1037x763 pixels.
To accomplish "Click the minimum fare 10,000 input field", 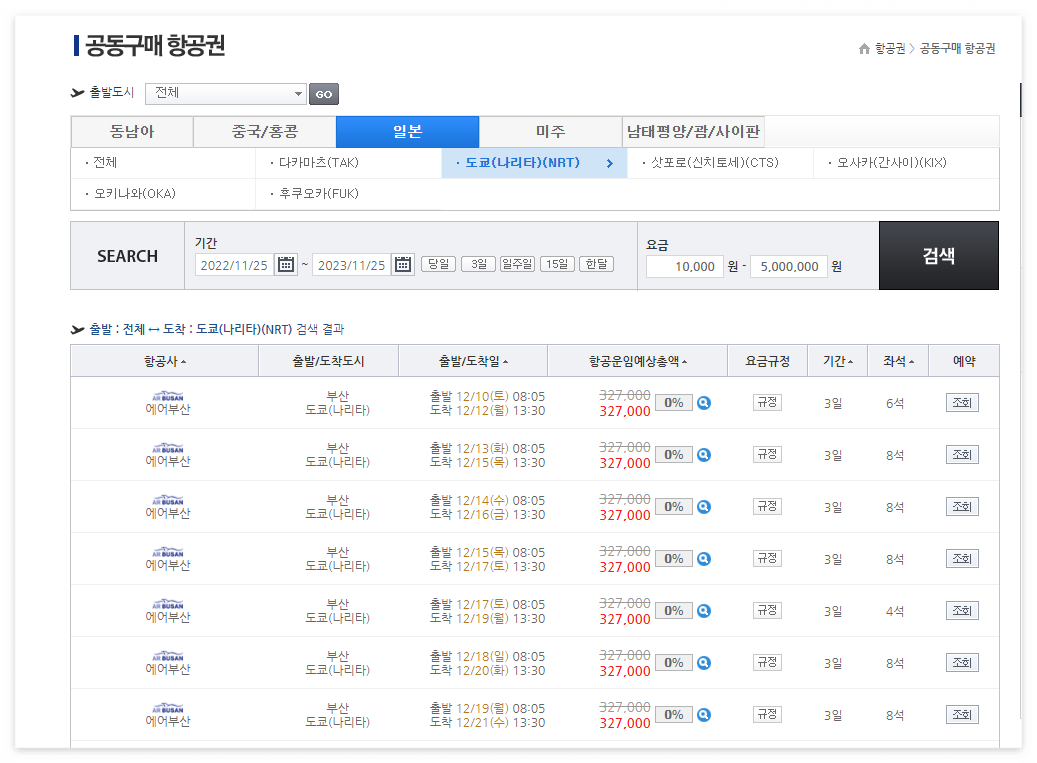I will (684, 266).
